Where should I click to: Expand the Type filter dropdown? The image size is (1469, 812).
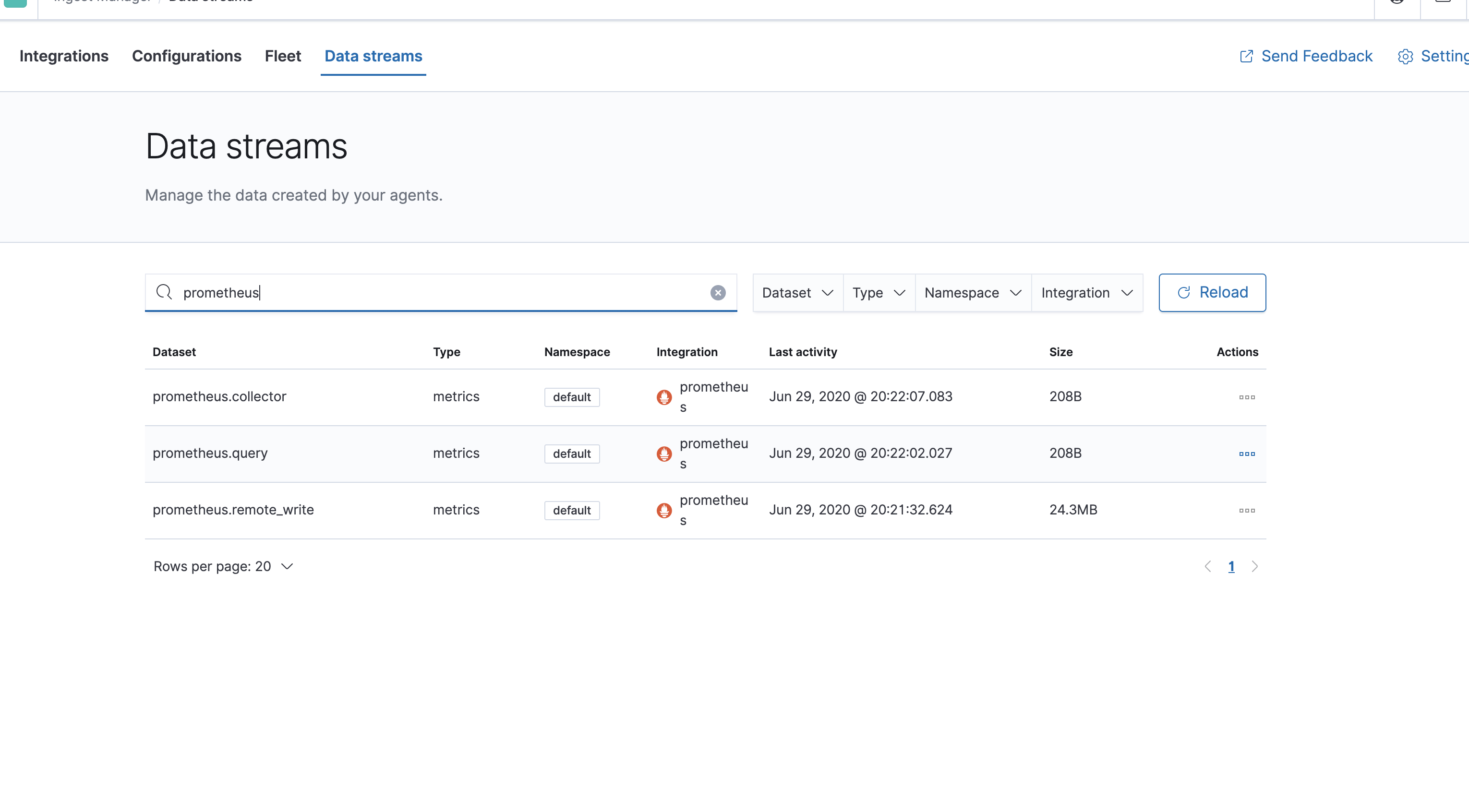[x=878, y=293]
